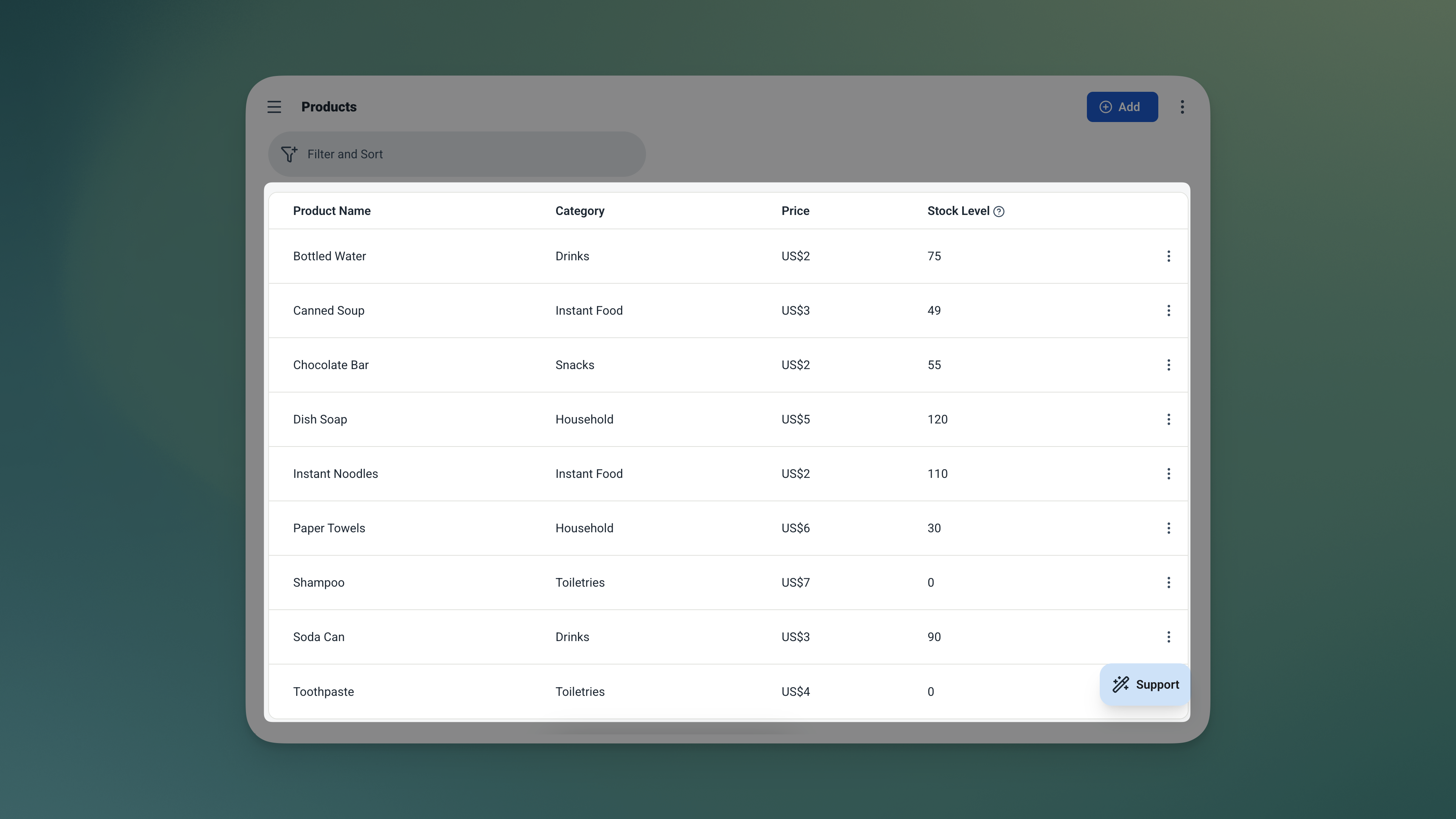Open row actions for Soda Can

pos(1168,637)
